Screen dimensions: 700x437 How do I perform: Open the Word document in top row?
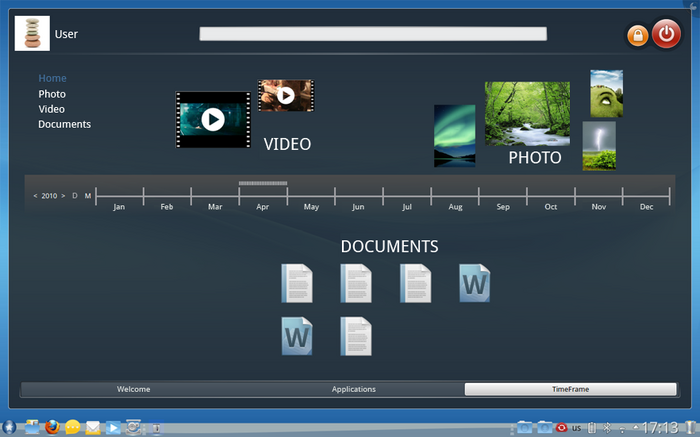pos(475,283)
